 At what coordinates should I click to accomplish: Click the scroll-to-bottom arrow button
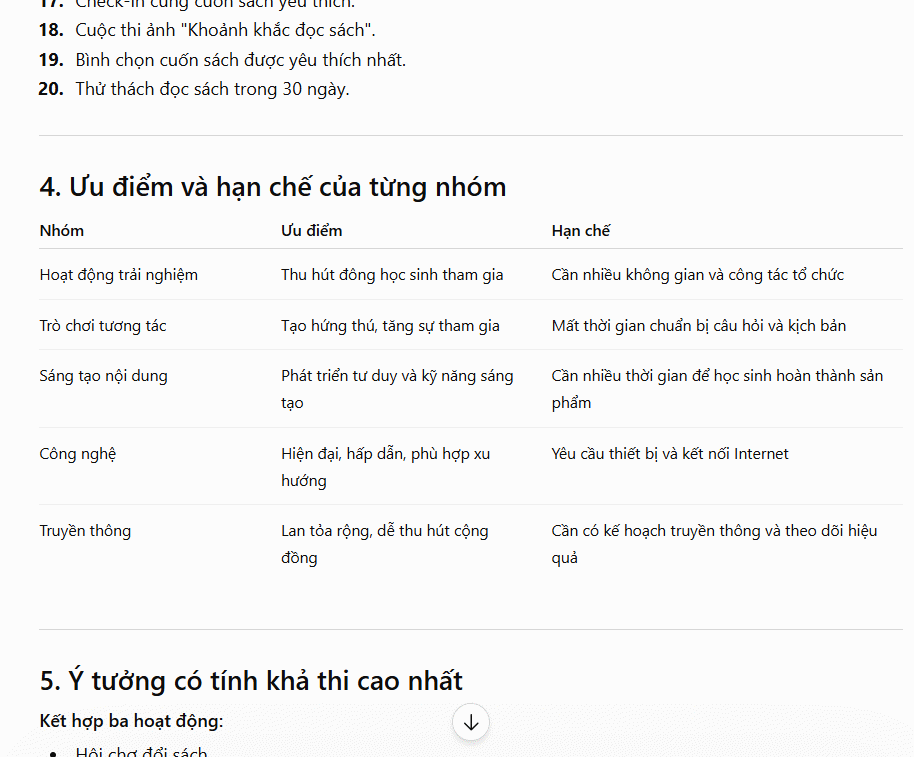[x=471, y=722]
